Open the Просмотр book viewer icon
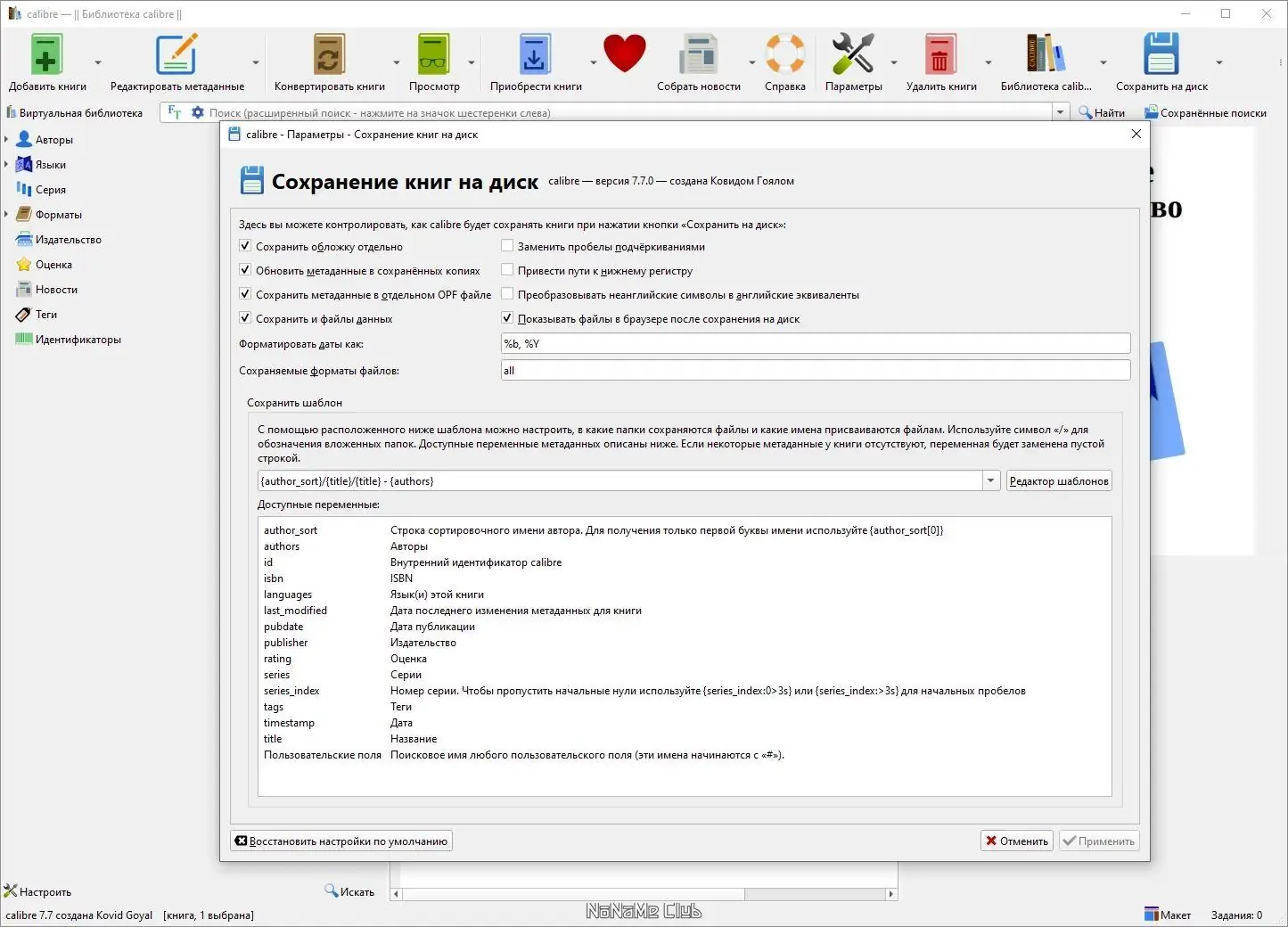Screen dimensions: 1288x927 pyautogui.click(x=434, y=54)
